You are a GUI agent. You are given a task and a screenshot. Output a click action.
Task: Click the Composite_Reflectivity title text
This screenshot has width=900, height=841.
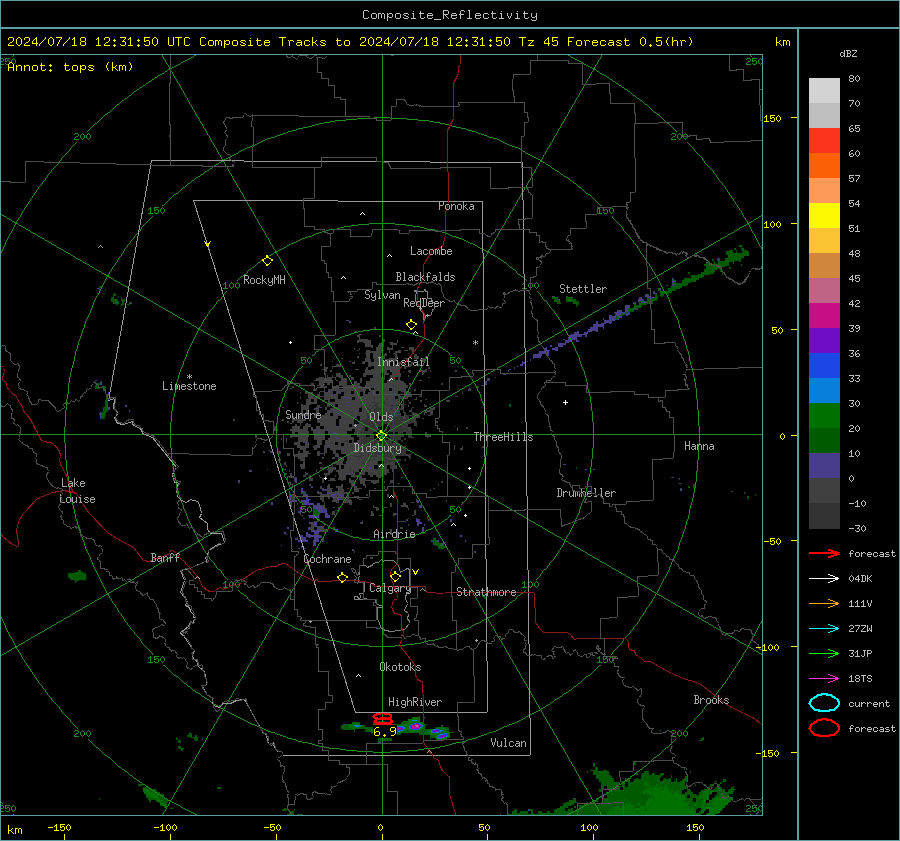[450, 15]
